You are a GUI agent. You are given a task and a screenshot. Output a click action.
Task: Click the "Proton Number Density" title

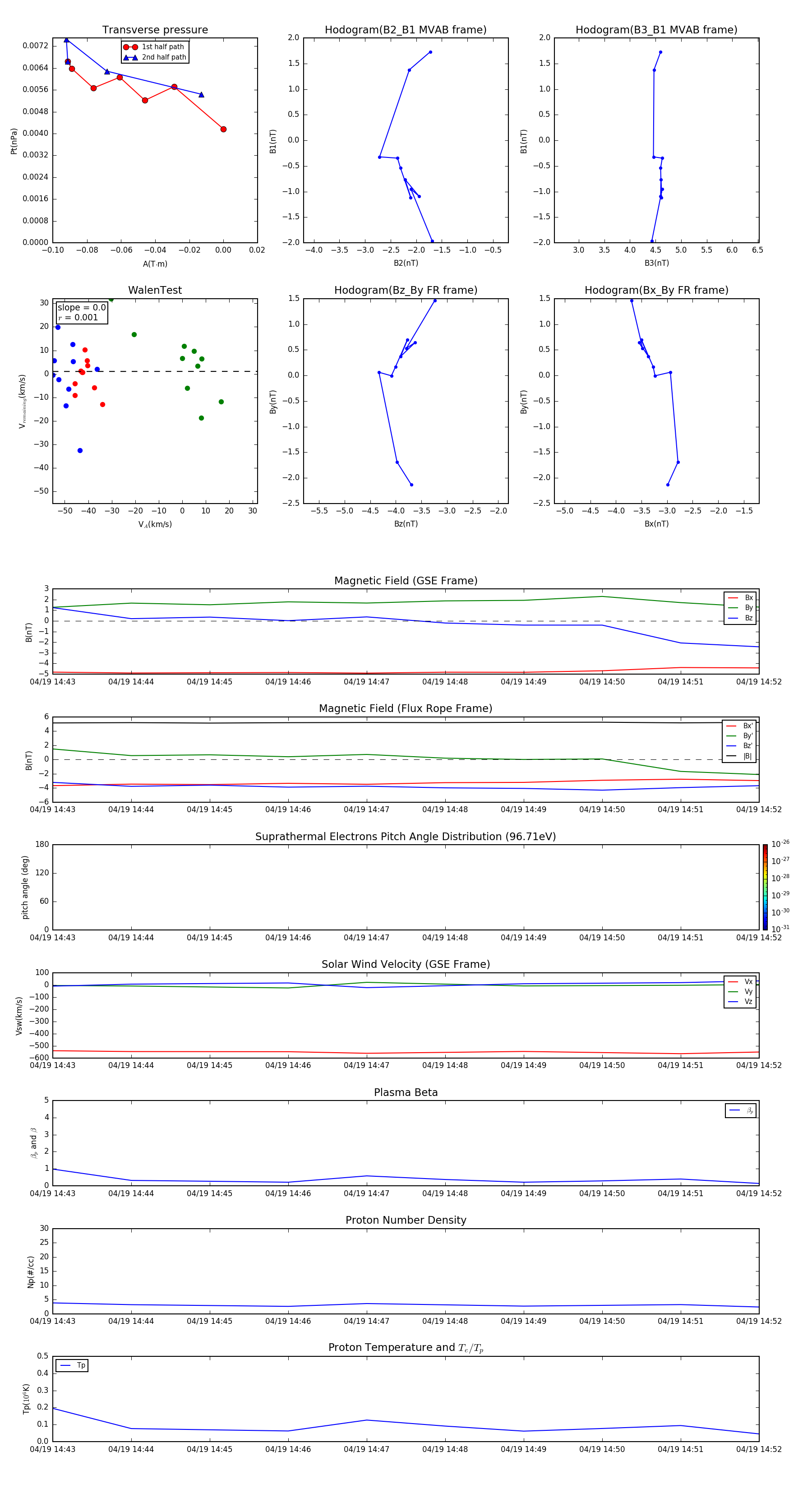(x=406, y=1220)
